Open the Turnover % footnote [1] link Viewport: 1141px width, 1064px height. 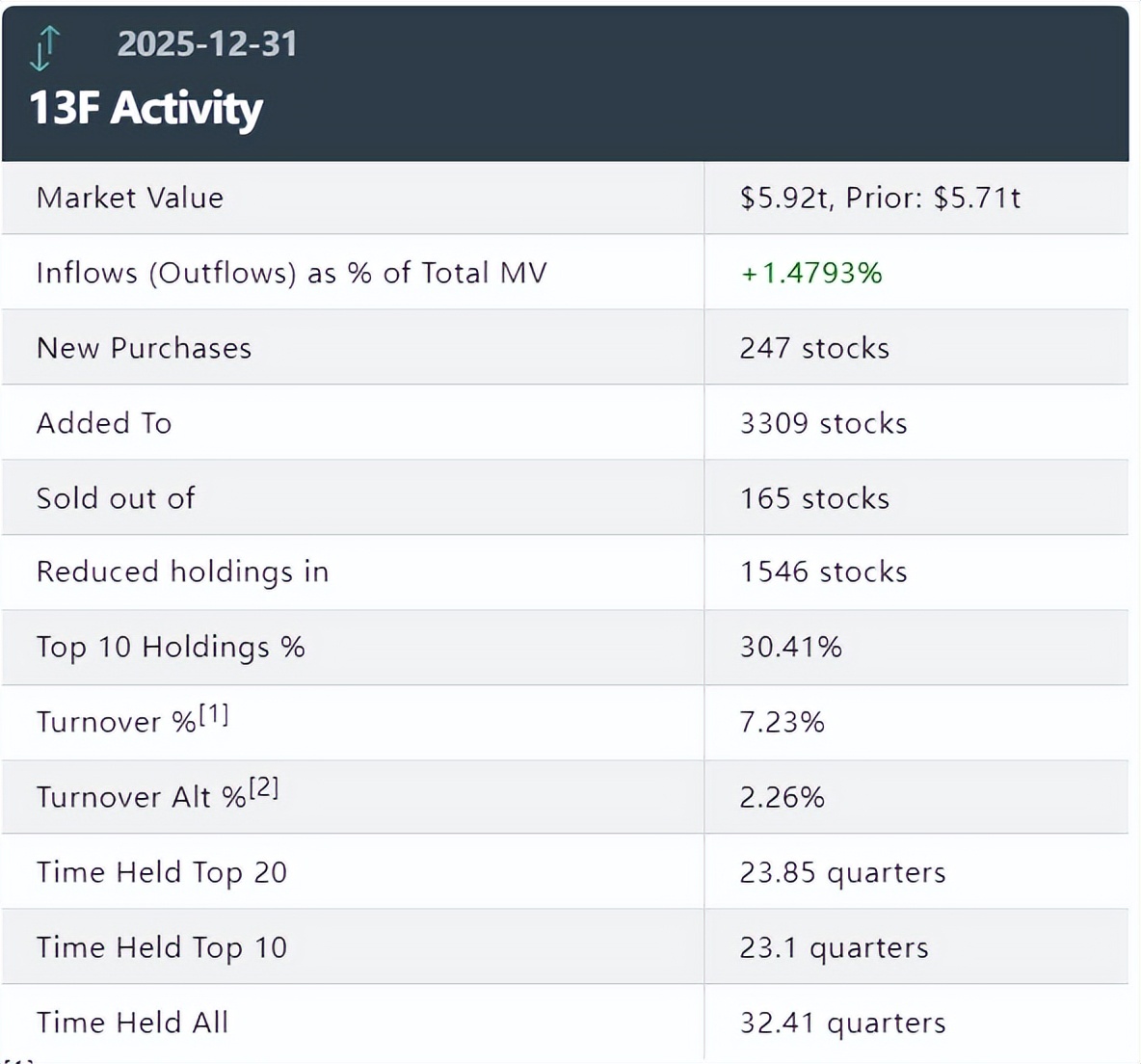click(214, 714)
